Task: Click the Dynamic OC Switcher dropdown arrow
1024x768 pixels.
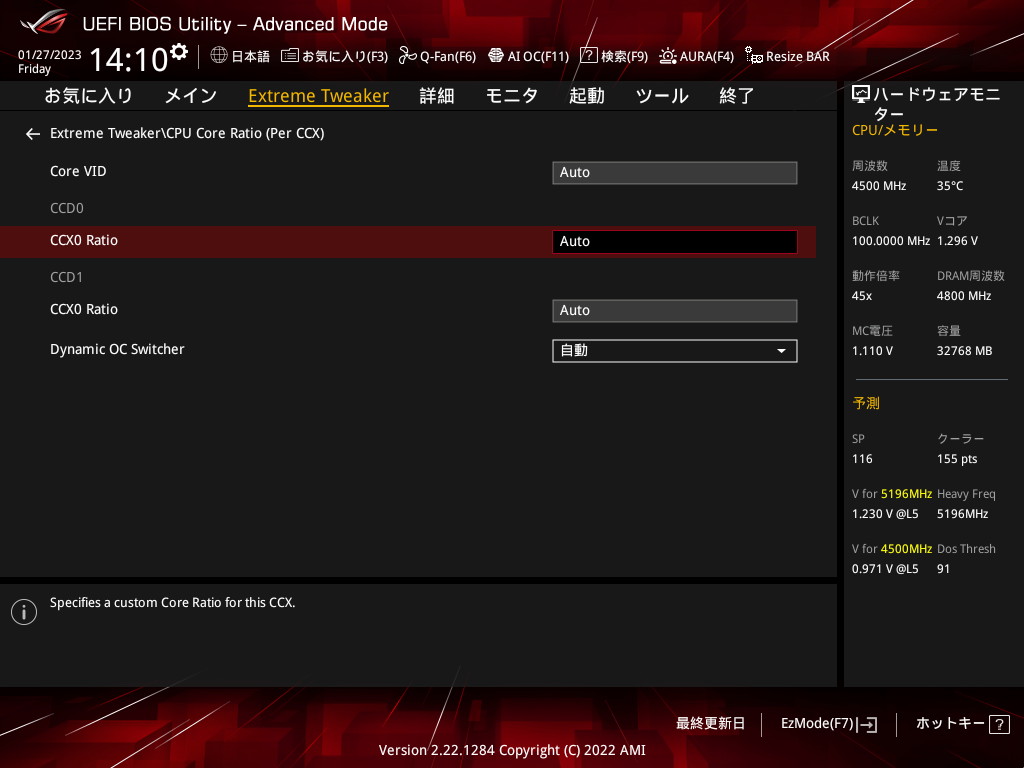Action: point(781,351)
